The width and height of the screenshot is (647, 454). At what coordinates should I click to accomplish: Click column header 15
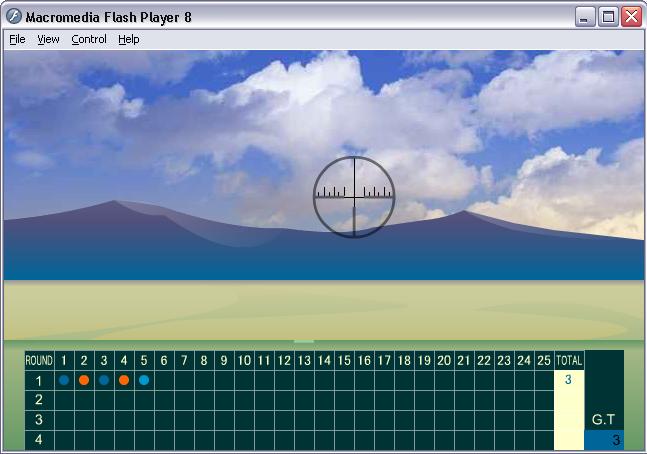(344, 361)
